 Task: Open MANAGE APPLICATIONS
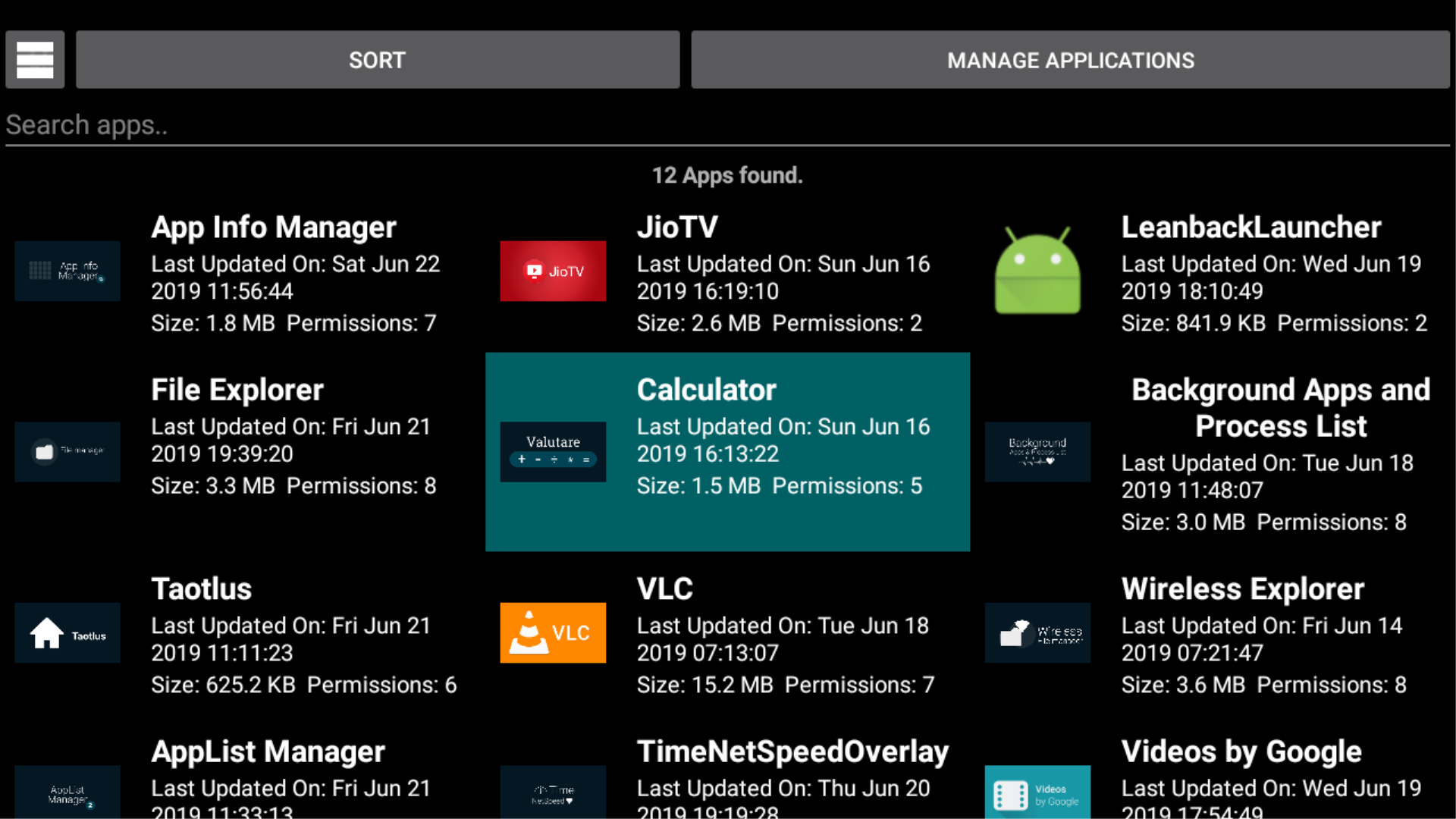1070,59
